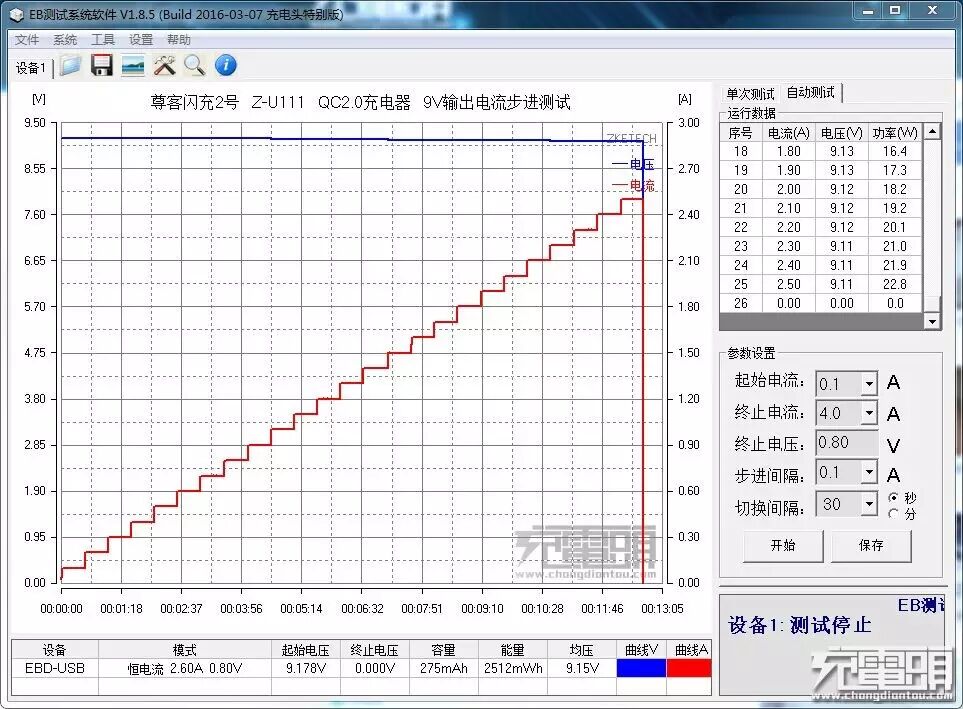Close the EB test software window

(932, 11)
